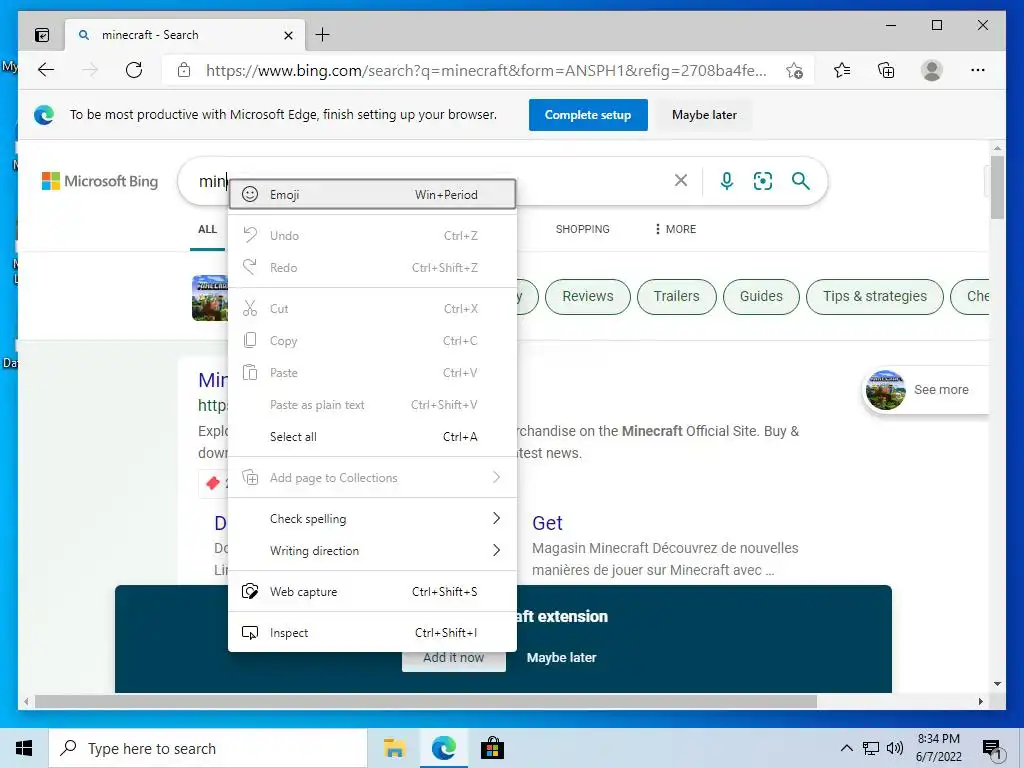Click Add it now extension button
This screenshot has height=768, width=1024.
[453, 658]
